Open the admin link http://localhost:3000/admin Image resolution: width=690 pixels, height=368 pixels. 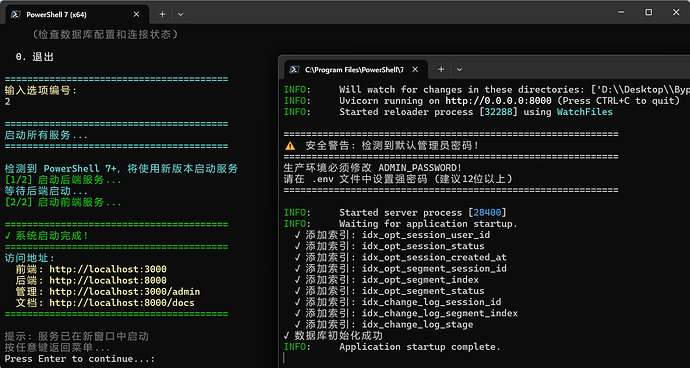click(125, 292)
